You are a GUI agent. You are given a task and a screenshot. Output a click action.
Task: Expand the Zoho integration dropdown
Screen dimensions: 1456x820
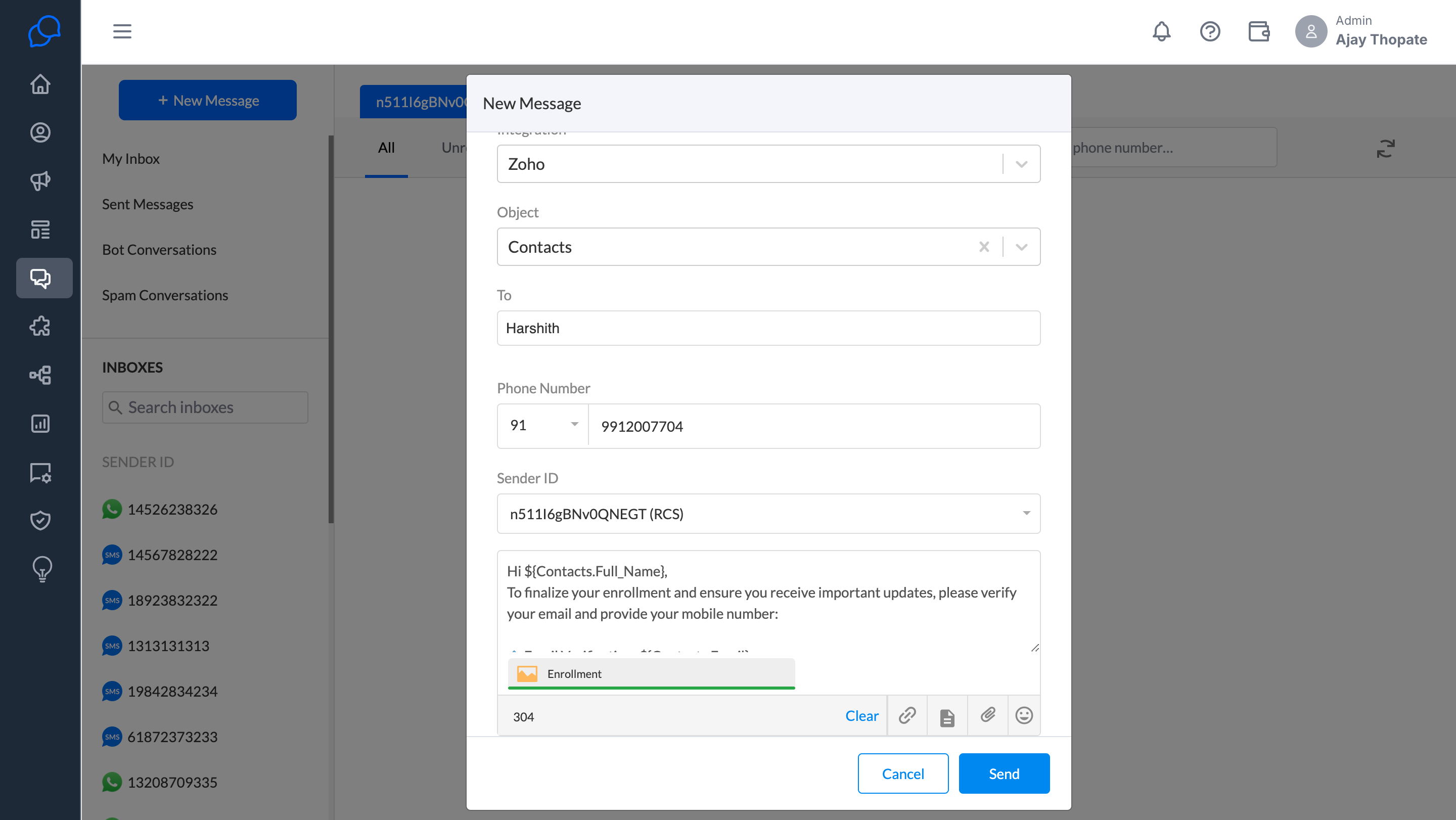pos(1021,164)
